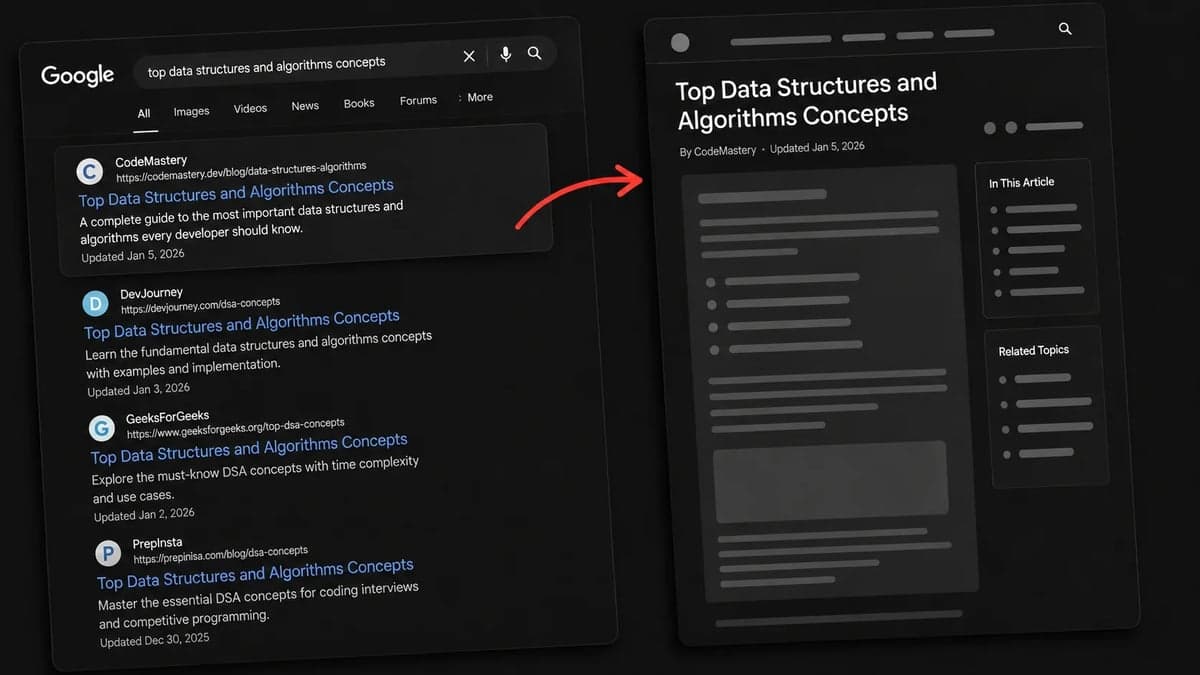Click the search magnifier icon in Google bar
Screen dimensions: 1200x675
tap(534, 53)
